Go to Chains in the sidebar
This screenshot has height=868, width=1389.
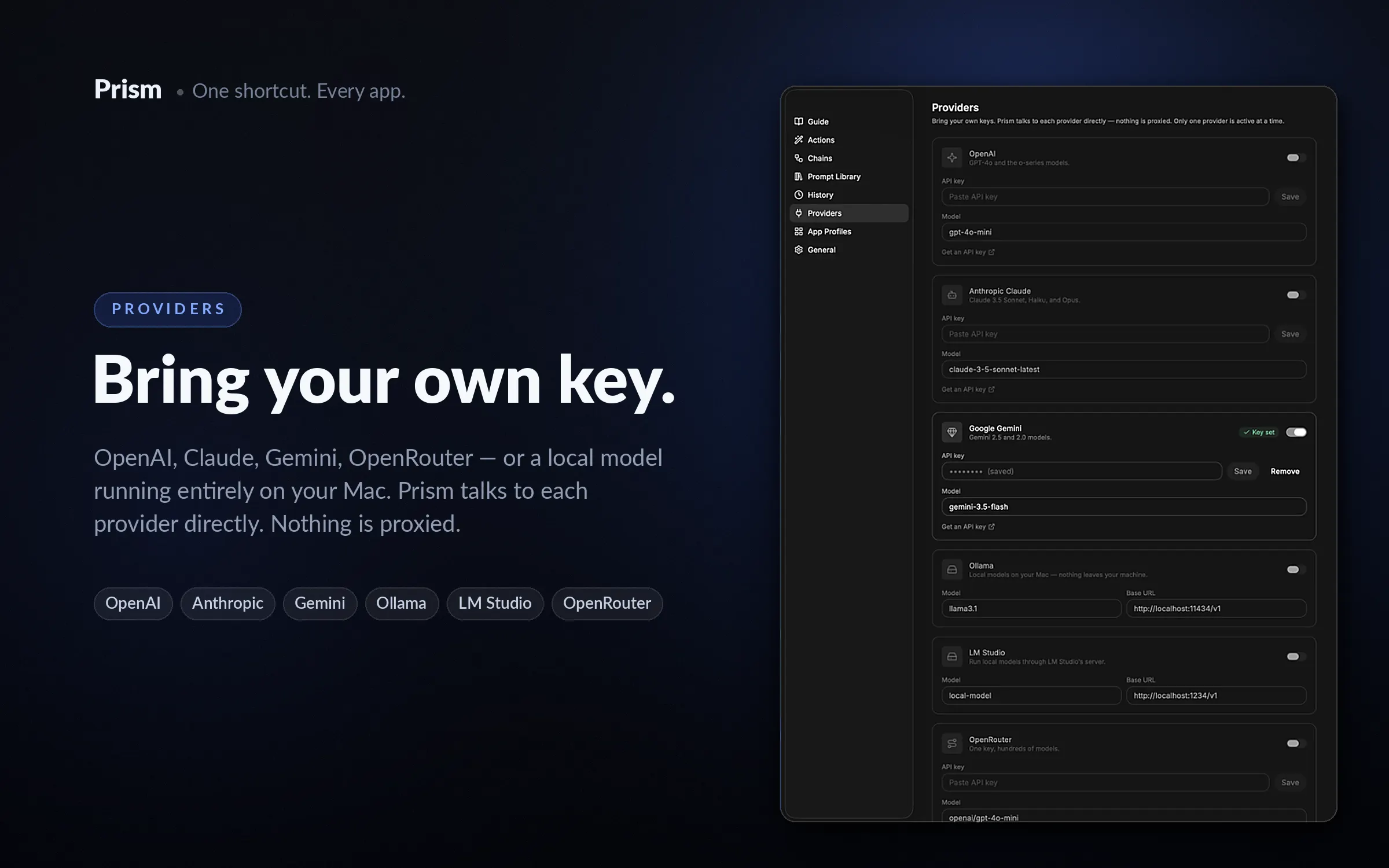(x=849, y=158)
